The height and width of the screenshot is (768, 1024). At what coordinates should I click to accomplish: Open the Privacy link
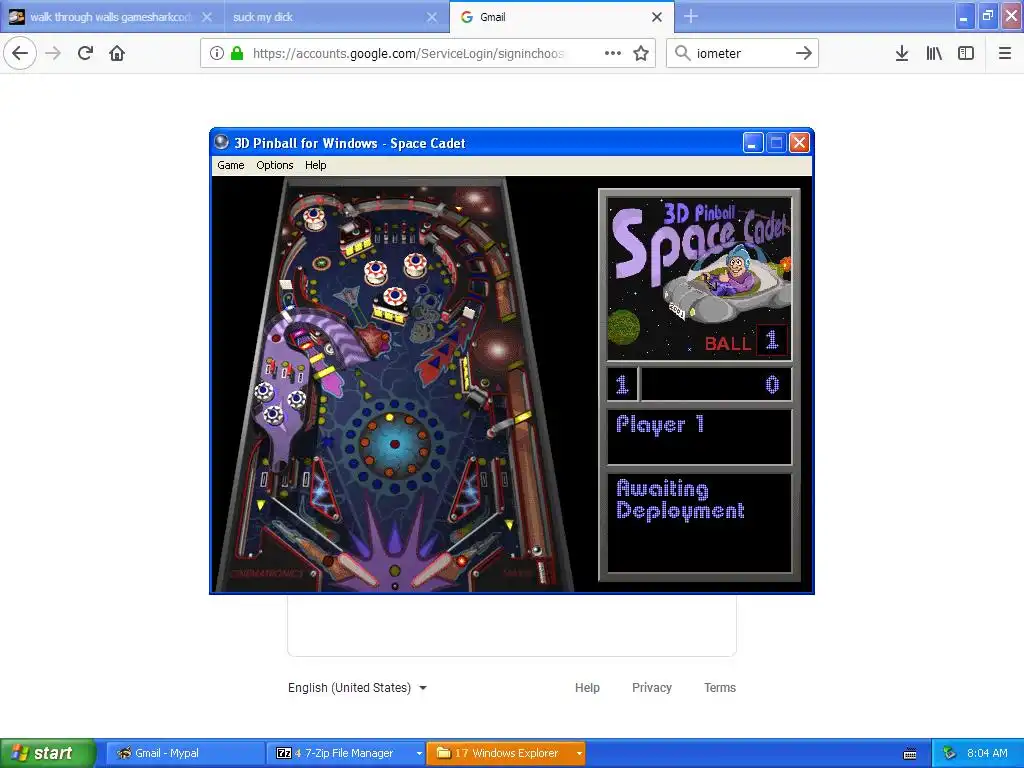point(652,688)
